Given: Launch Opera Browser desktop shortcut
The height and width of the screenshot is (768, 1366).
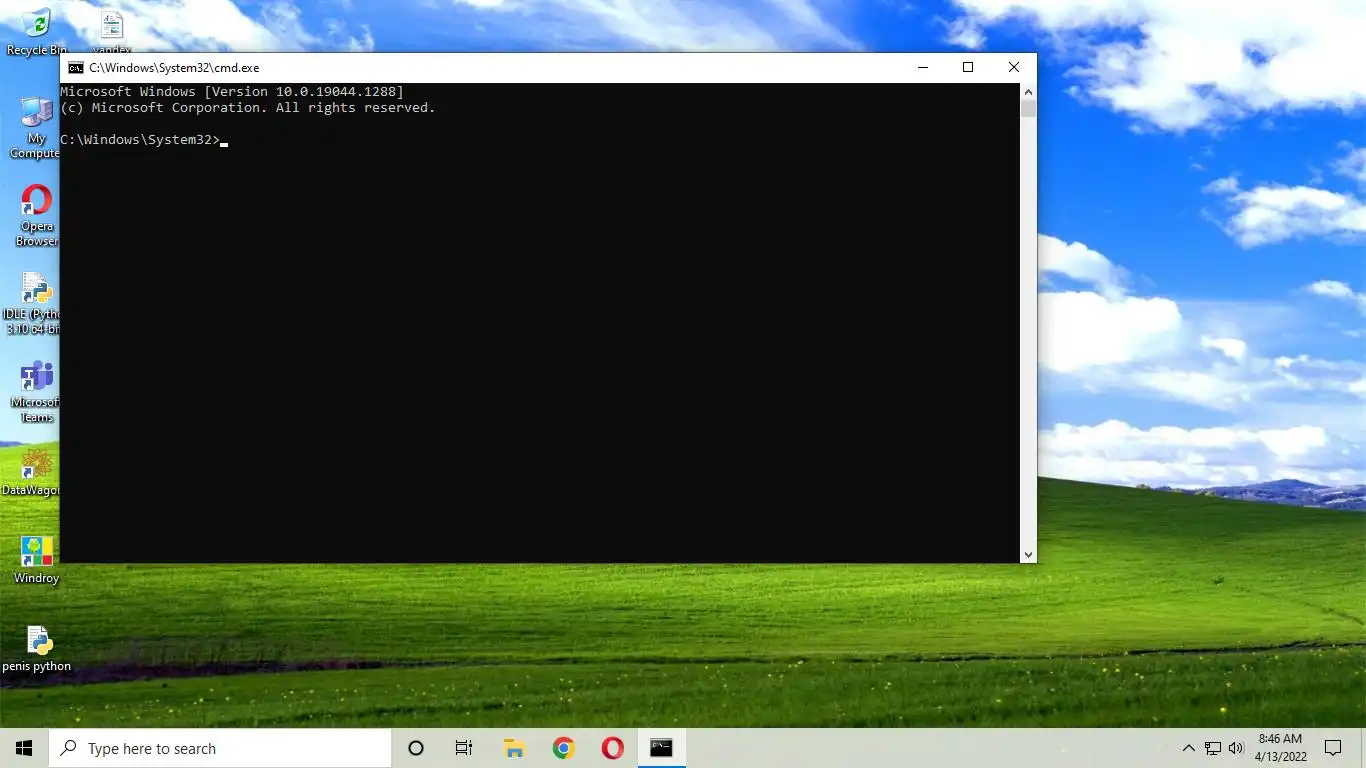Looking at the screenshot, I should tap(36, 215).
